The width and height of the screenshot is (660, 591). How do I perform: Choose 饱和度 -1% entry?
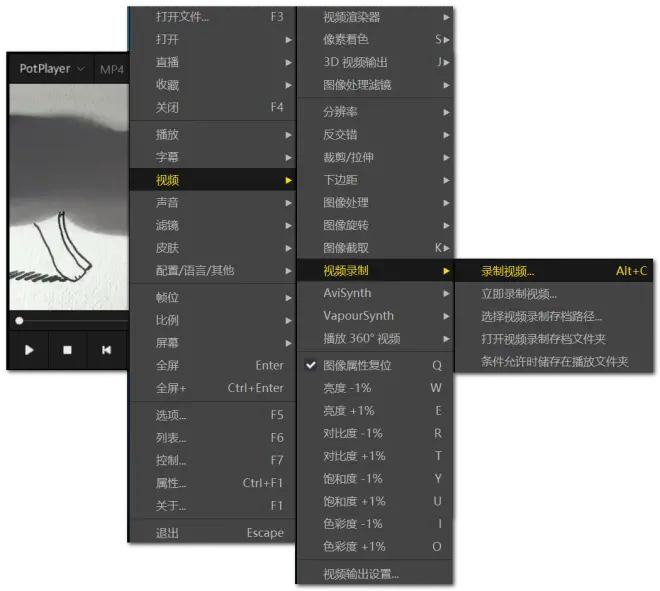click(375, 479)
